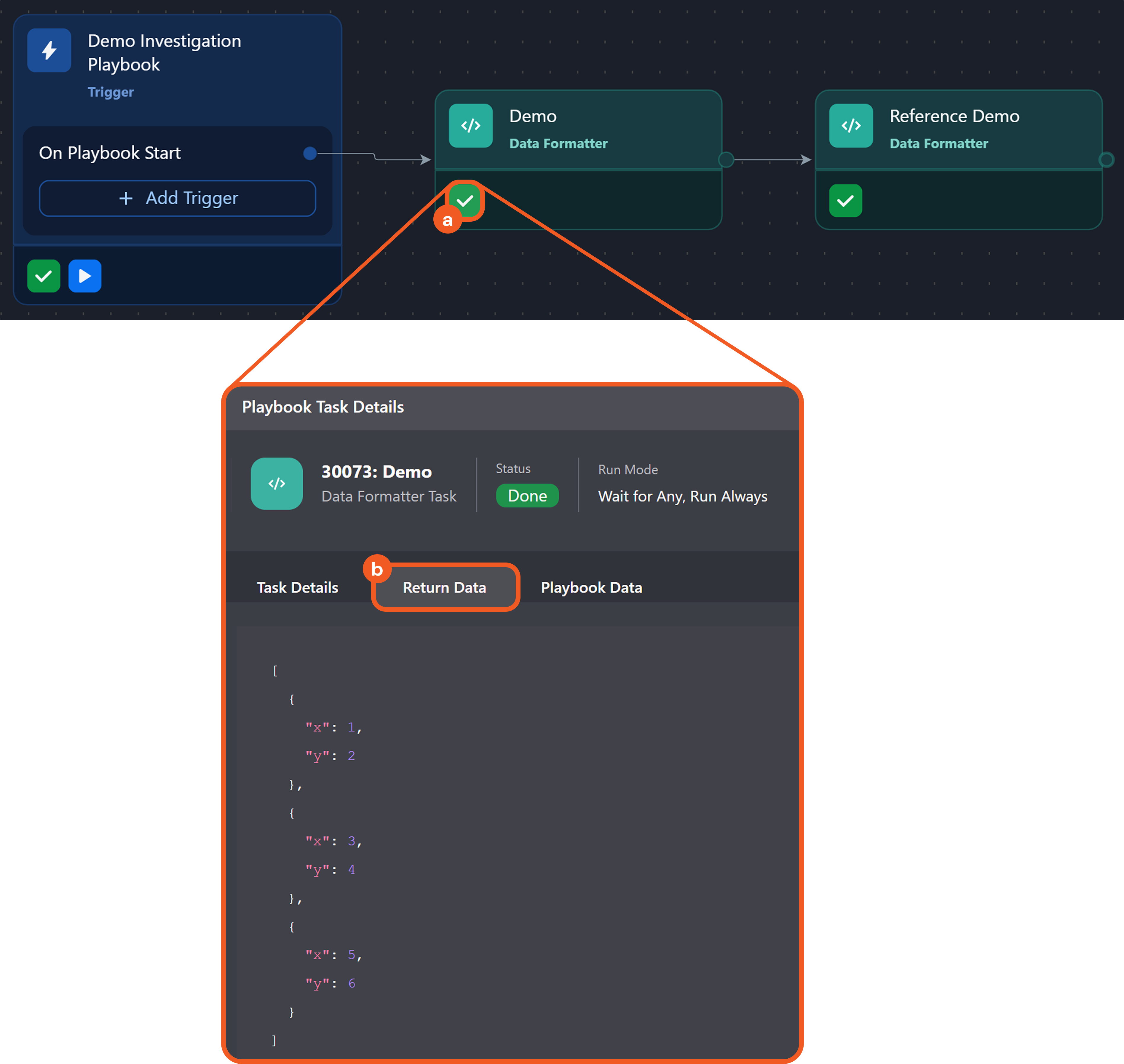Click the Reference Demo node's output port
This screenshot has height=1064, width=1124.
click(x=1106, y=160)
